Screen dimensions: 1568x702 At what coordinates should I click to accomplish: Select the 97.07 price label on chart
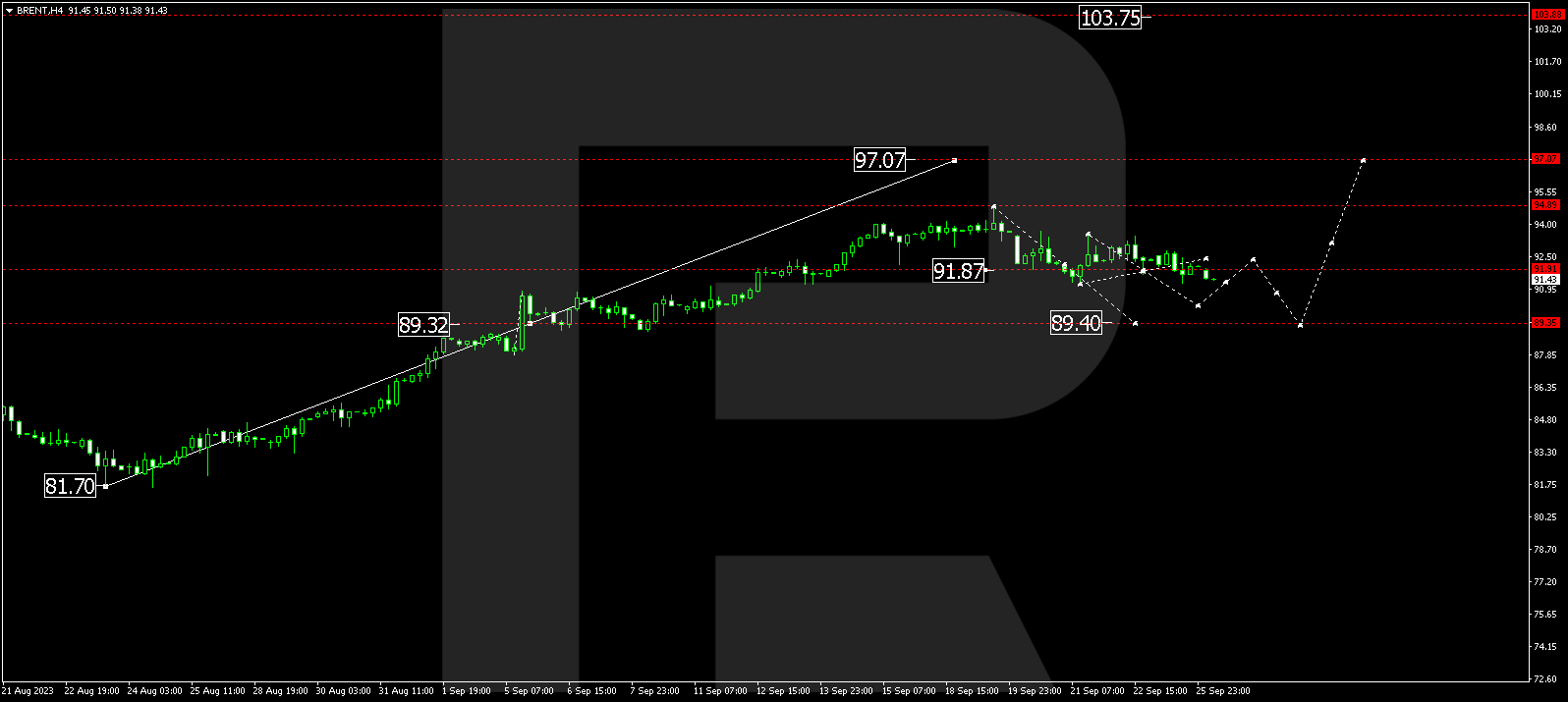point(879,160)
